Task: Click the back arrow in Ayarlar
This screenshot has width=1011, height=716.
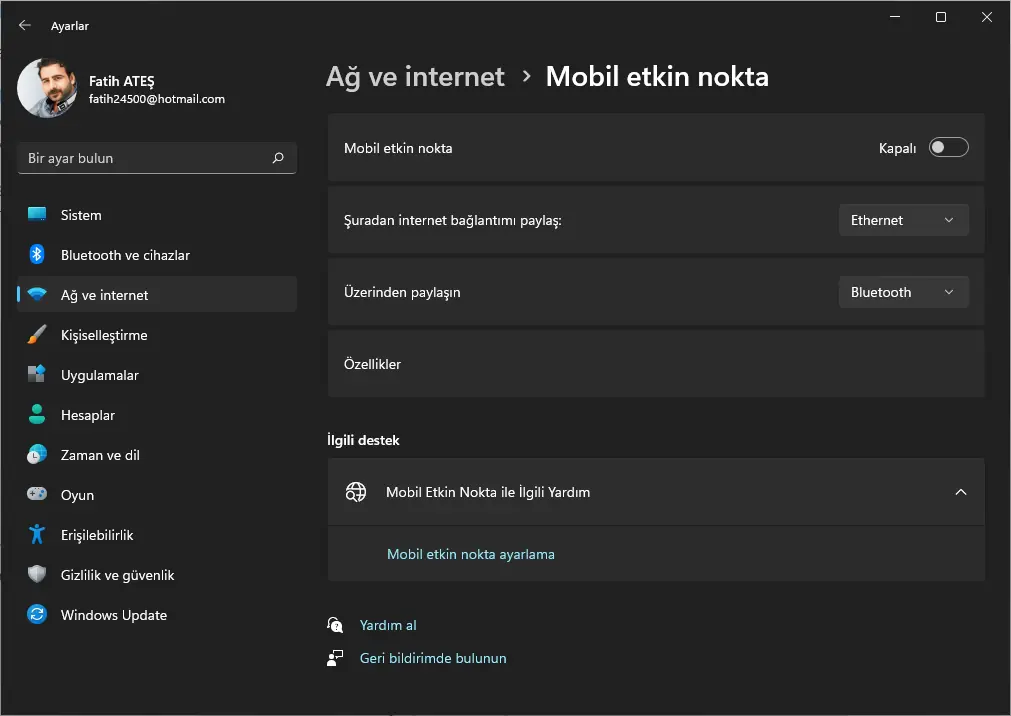Action: pyautogui.click(x=23, y=24)
